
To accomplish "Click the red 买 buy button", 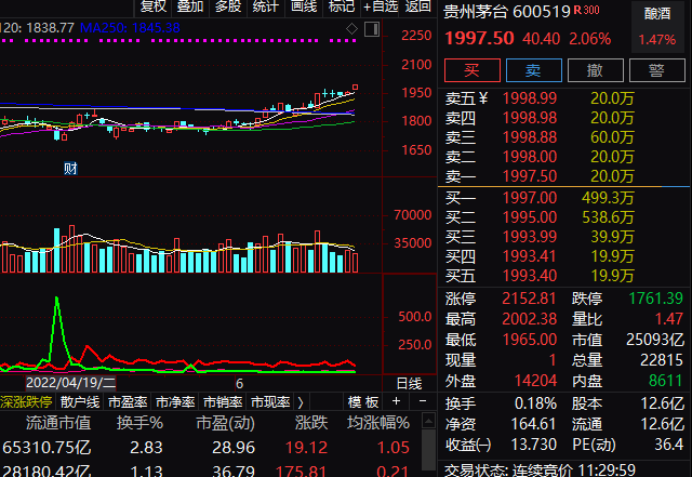I will click(472, 70).
